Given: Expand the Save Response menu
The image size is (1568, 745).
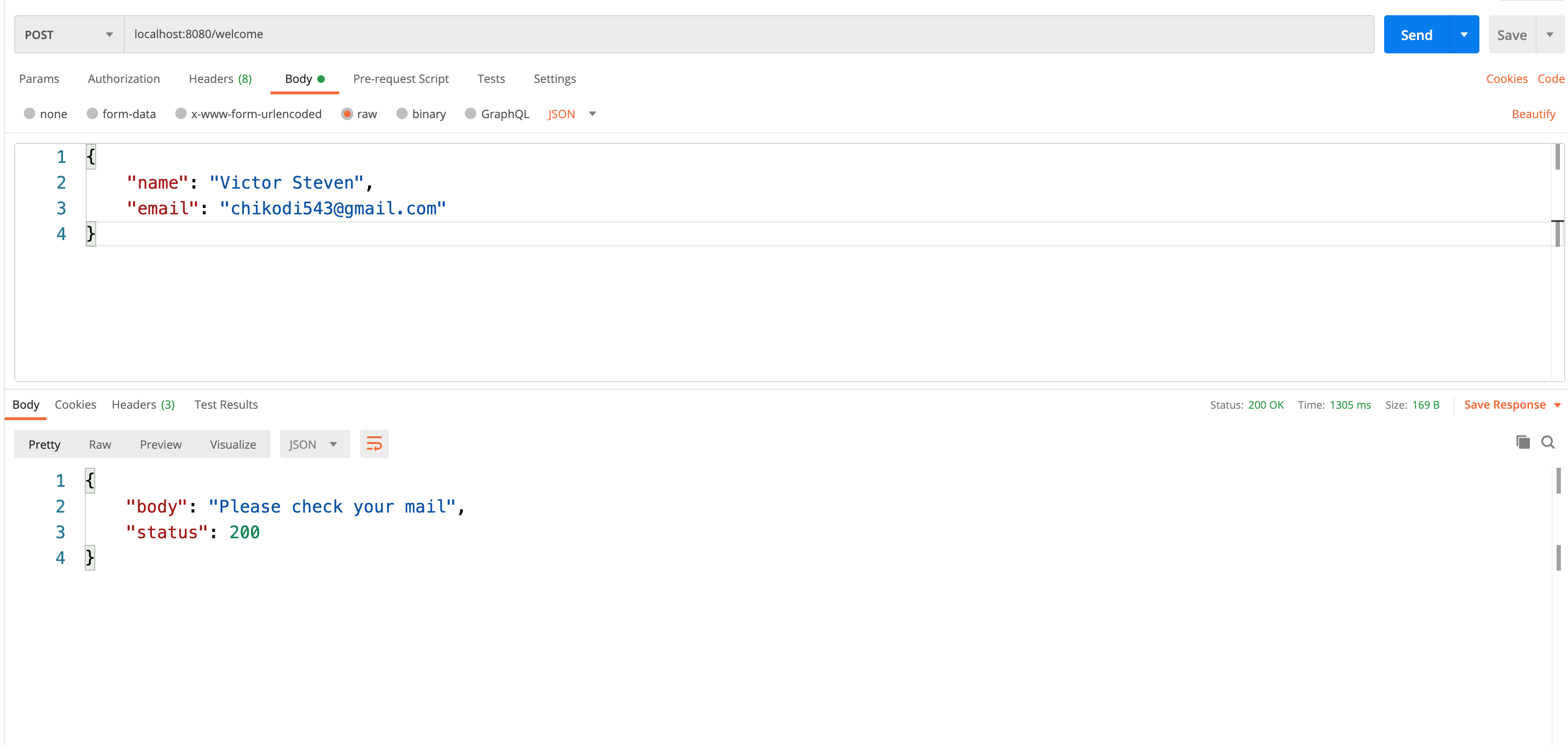Looking at the screenshot, I should point(1512,405).
